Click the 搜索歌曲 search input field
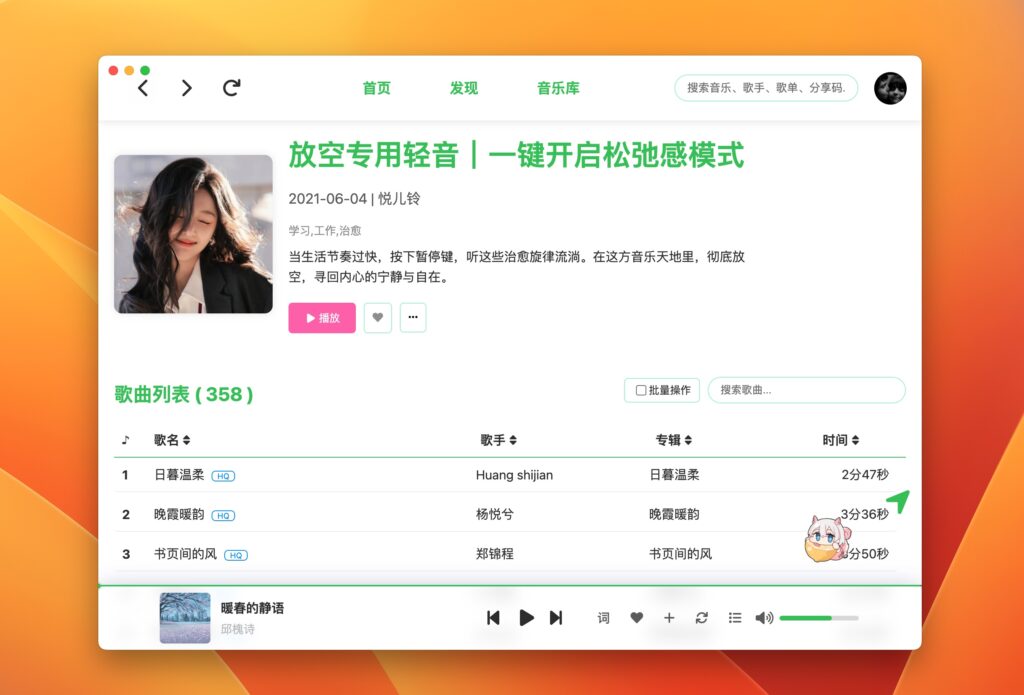This screenshot has height=695, width=1024. 806,390
